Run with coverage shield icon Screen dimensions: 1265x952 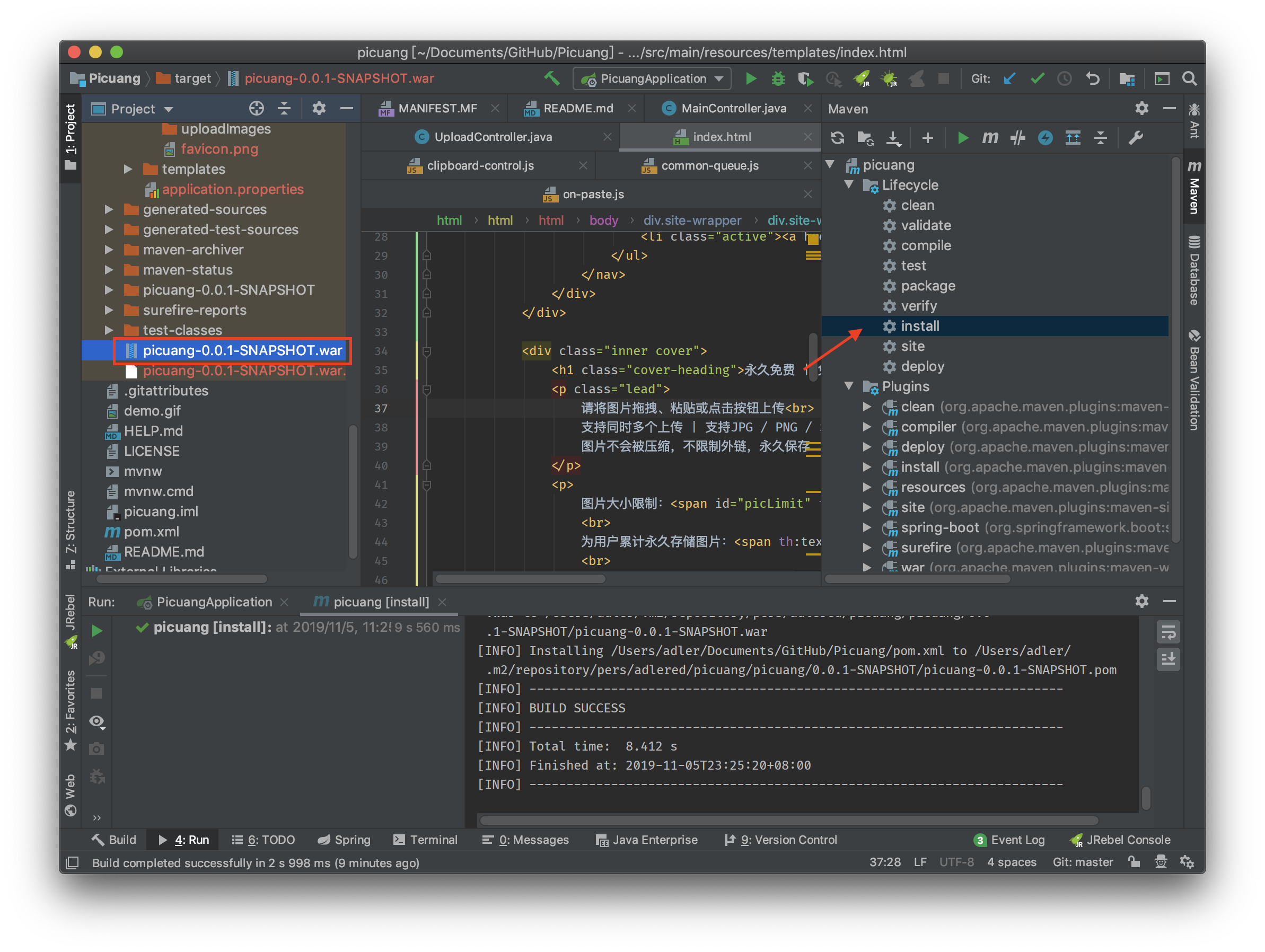(805, 78)
